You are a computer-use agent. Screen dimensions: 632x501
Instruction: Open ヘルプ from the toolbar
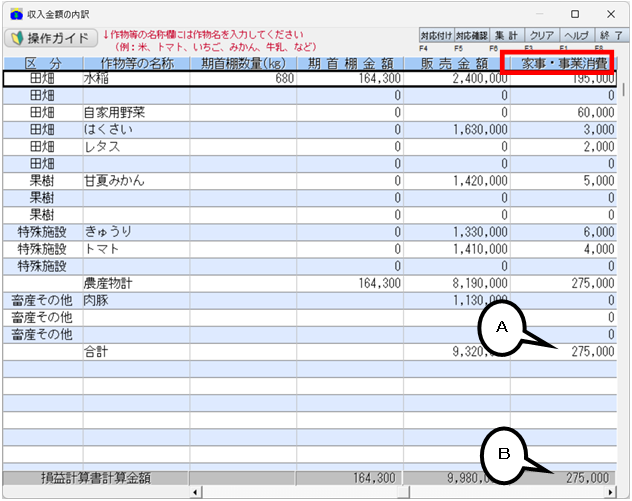tap(576, 35)
